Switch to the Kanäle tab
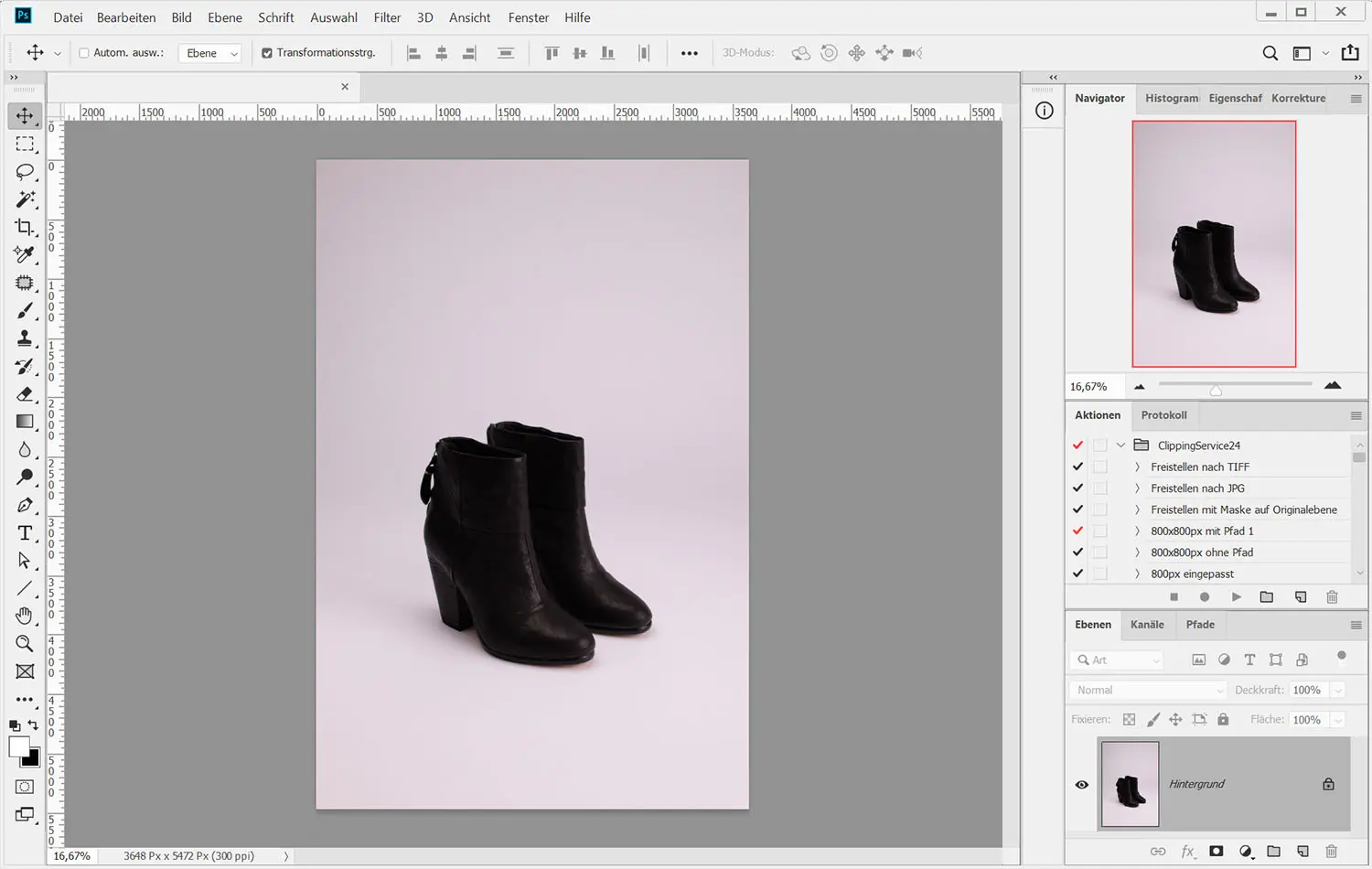Screen dimensions: 1372x869 click(1147, 625)
